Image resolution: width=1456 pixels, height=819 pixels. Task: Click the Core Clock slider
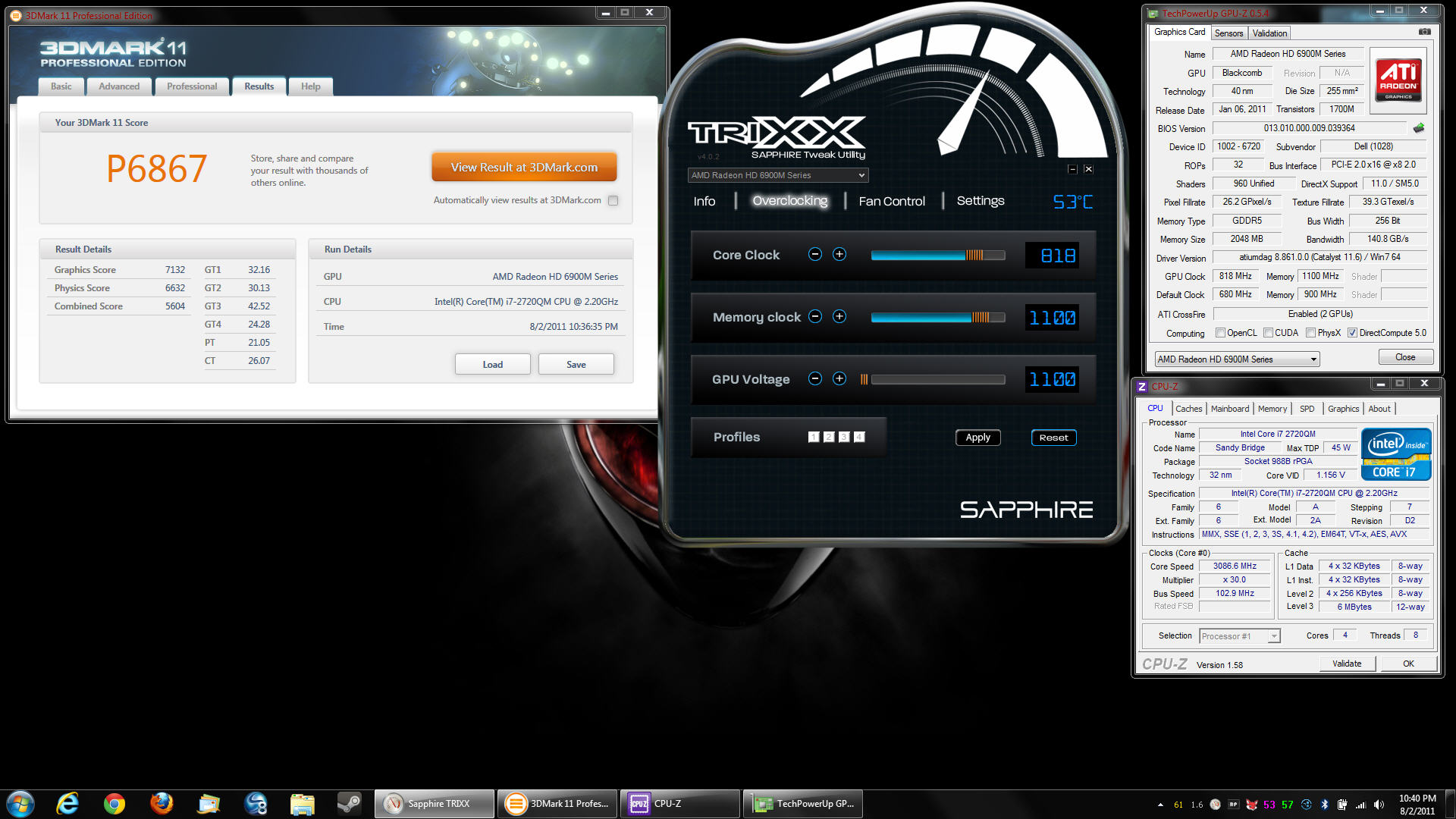click(938, 256)
